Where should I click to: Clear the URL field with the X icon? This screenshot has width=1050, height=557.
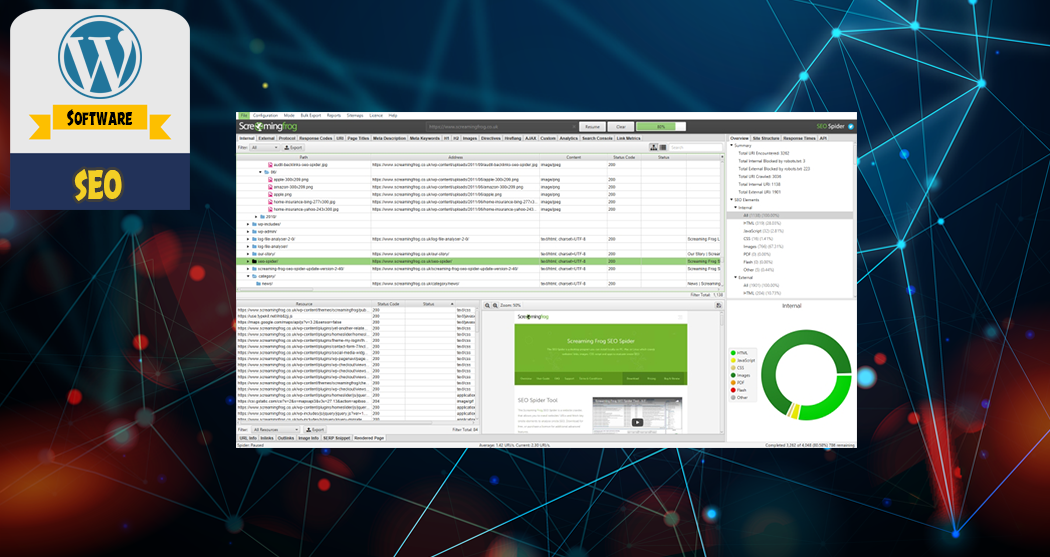(x=574, y=127)
